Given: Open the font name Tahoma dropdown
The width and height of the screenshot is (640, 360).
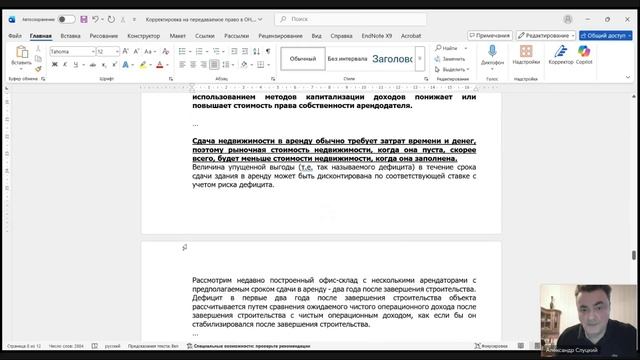Looking at the screenshot, I should tap(93, 52).
